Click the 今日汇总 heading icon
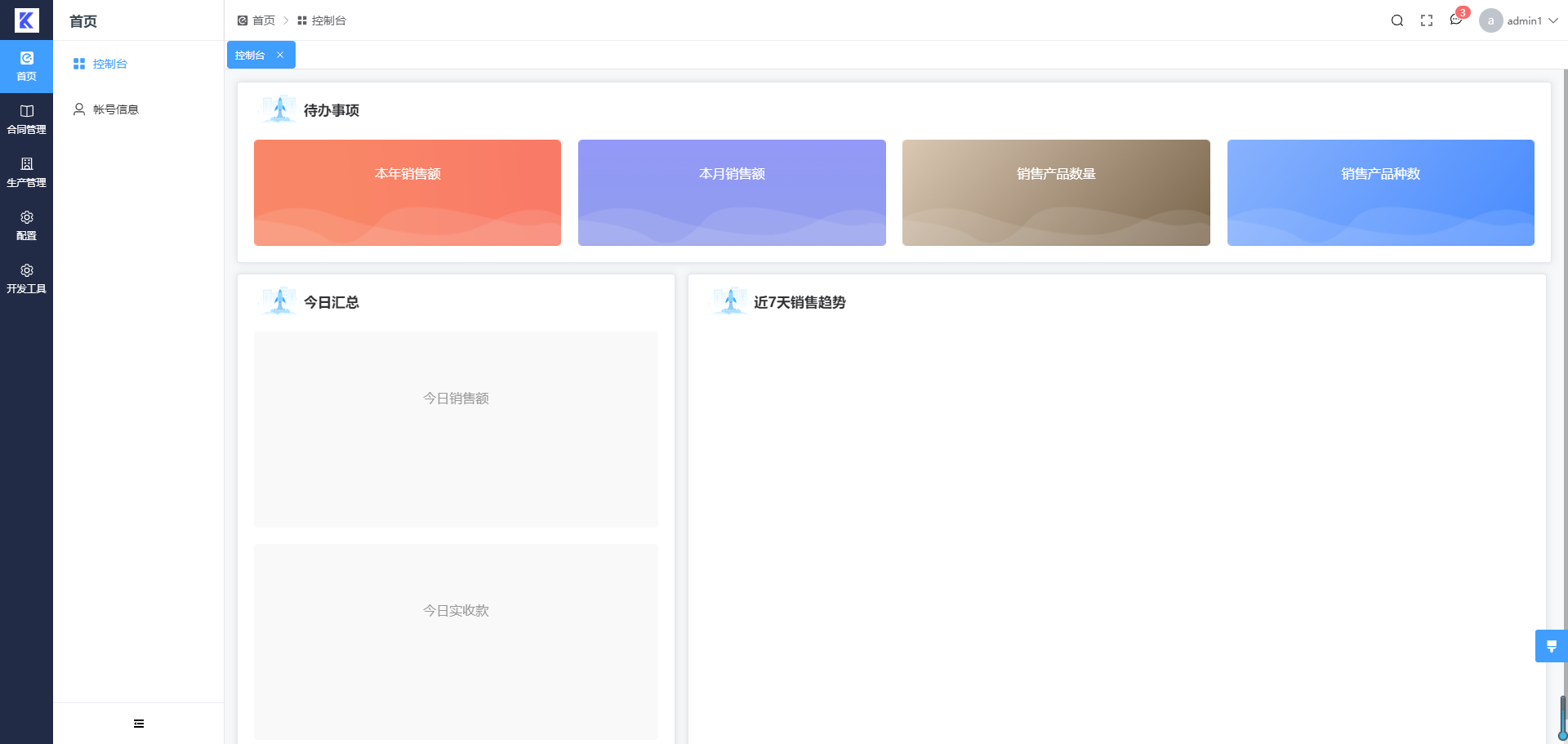This screenshot has height=744, width=1568. [x=279, y=301]
